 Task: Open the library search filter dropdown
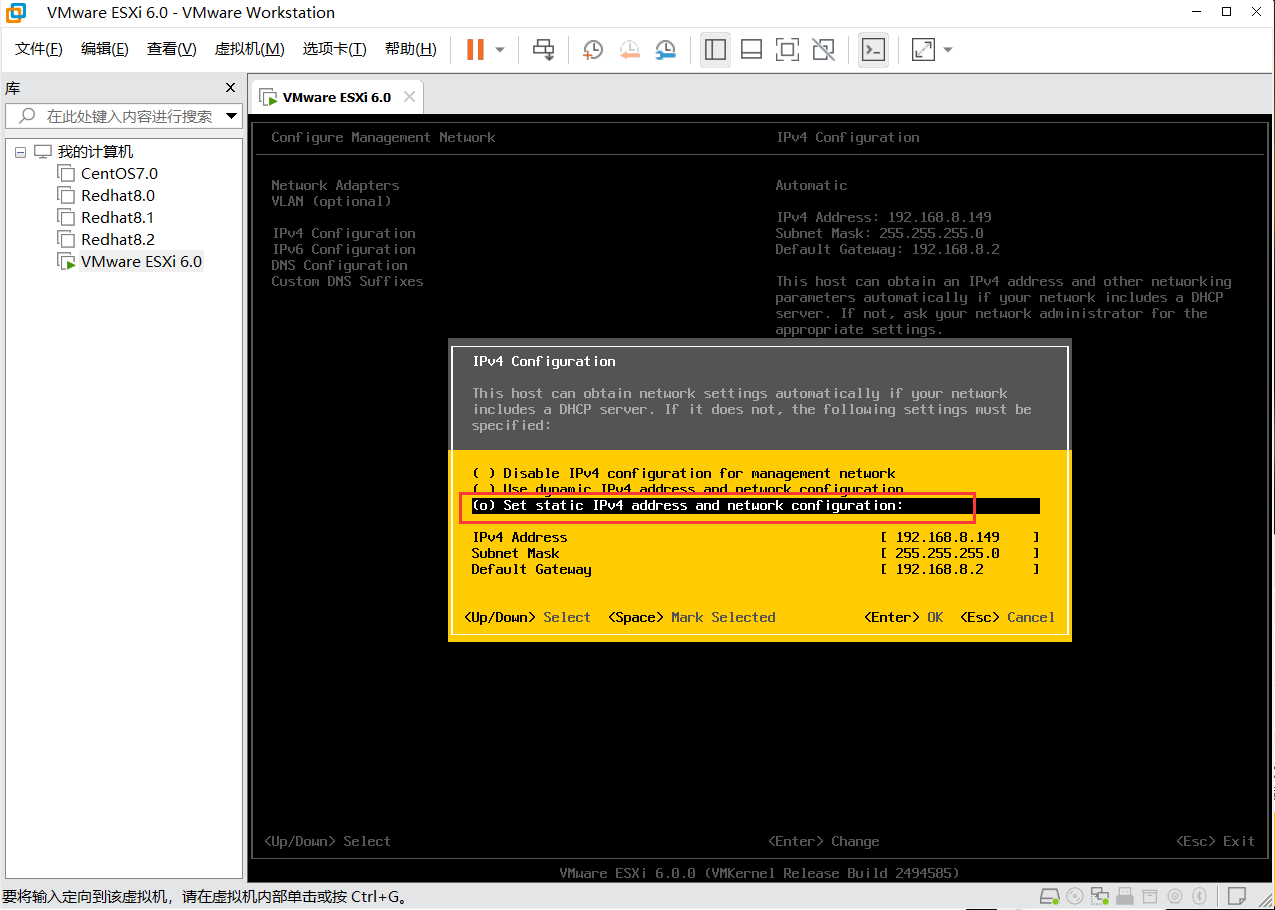pyautogui.click(x=232, y=116)
